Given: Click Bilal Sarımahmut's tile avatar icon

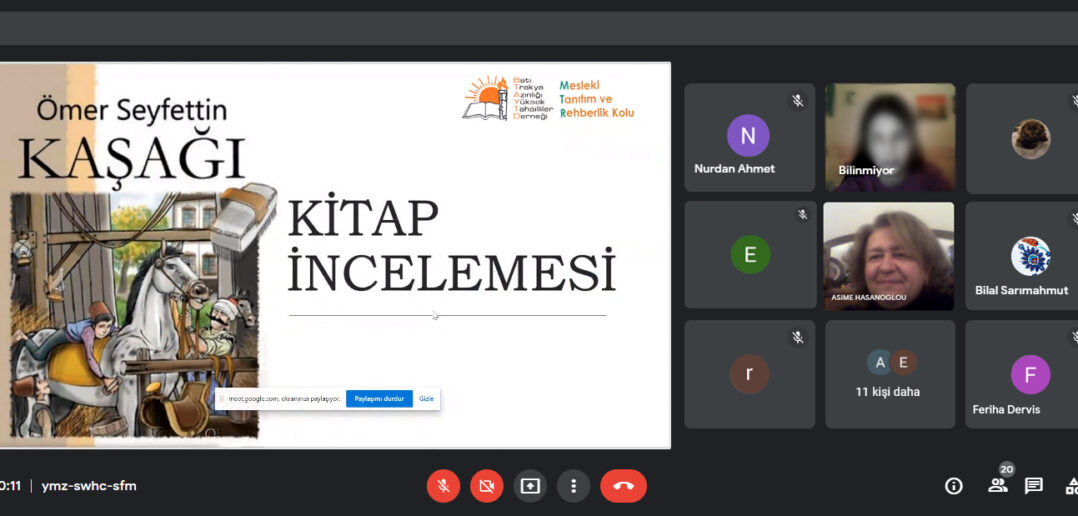Looking at the screenshot, I should tap(1031, 256).
